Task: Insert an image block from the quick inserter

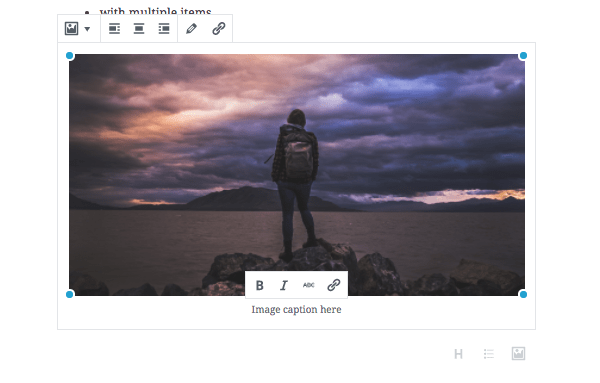Action: click(518, 354)
